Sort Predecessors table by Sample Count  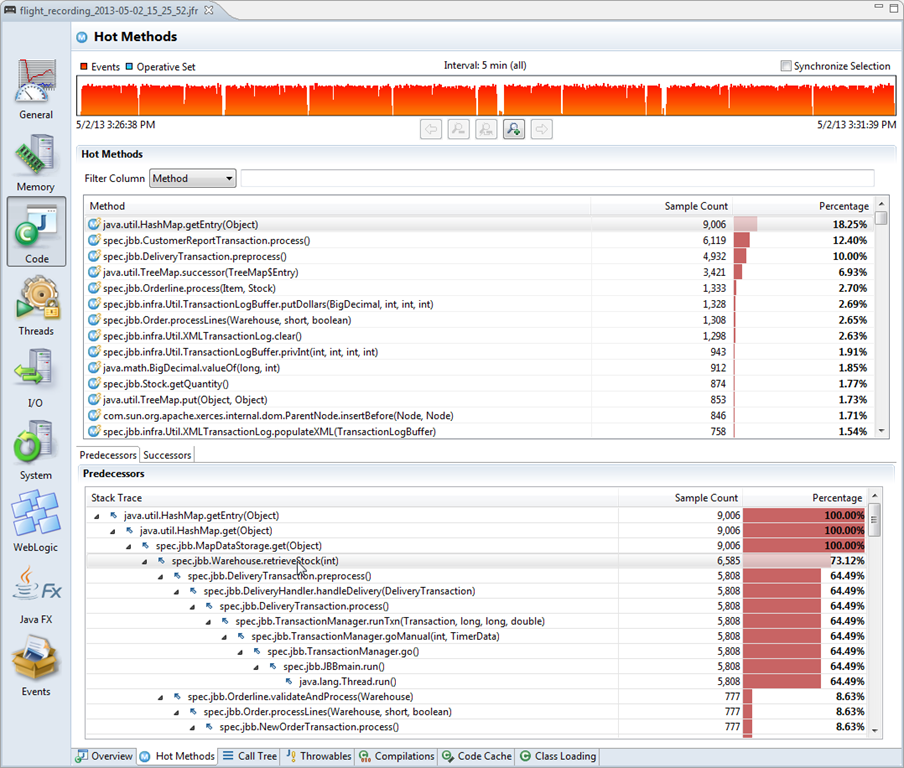tap(680, 498)
